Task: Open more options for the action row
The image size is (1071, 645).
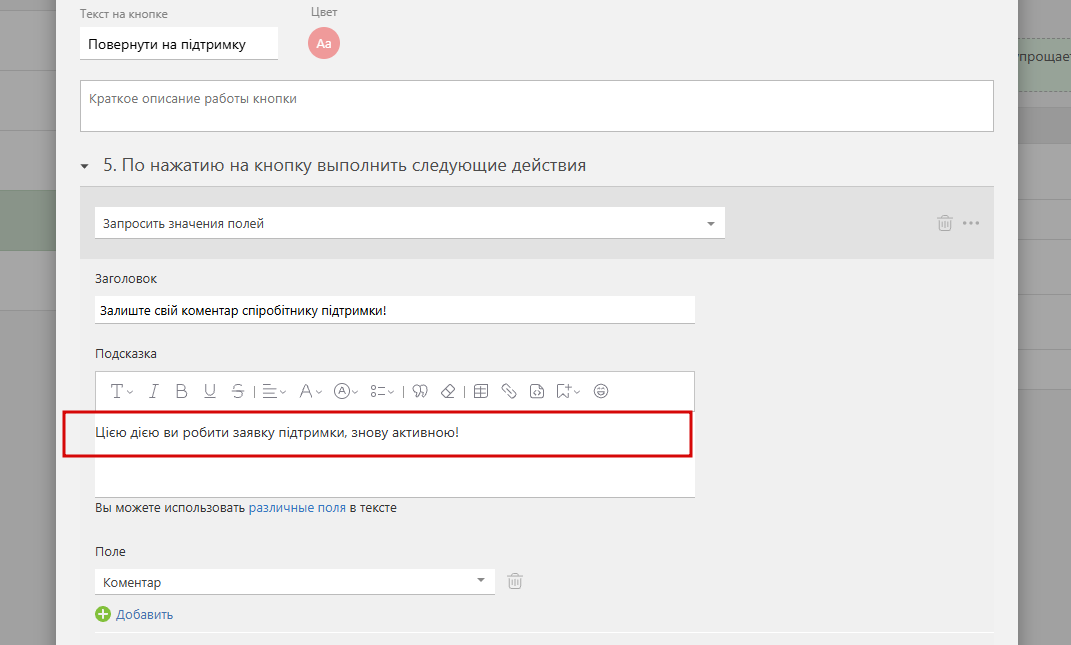Action: (971, 223)
